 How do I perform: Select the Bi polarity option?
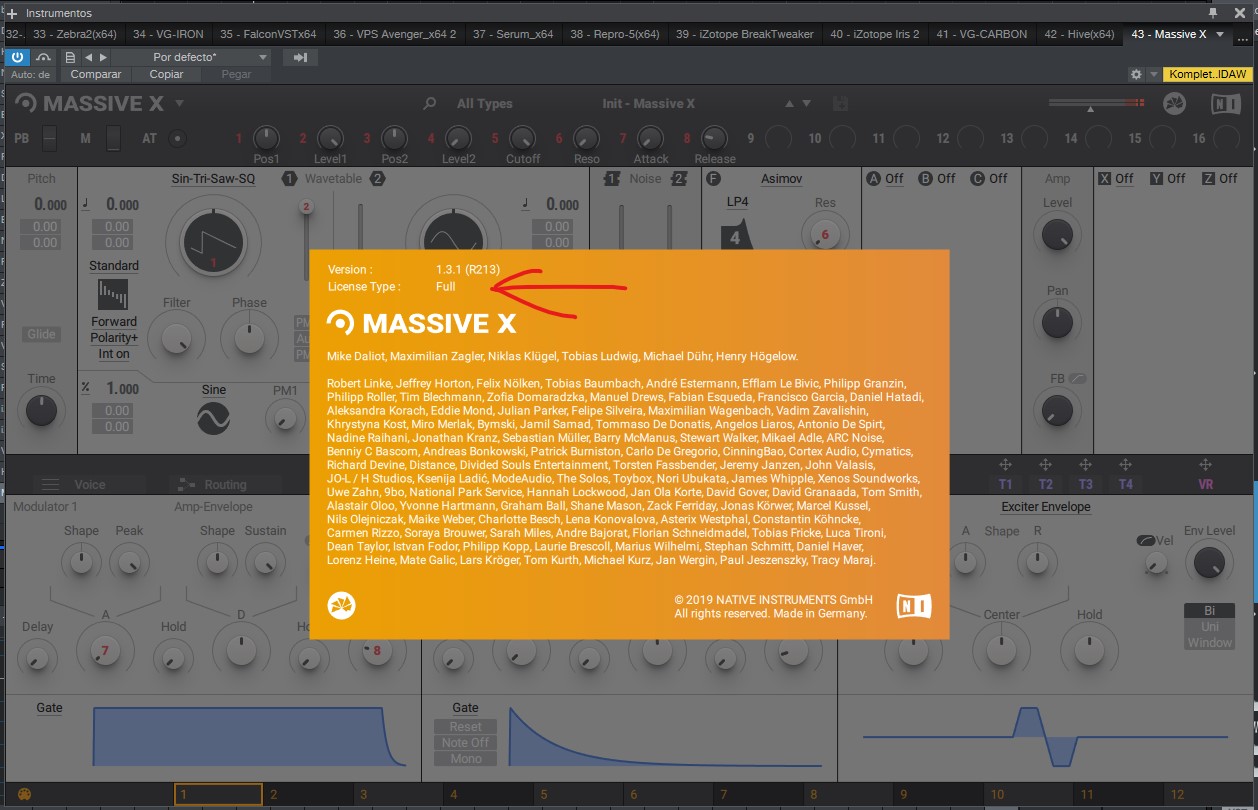coord(1209,610)
